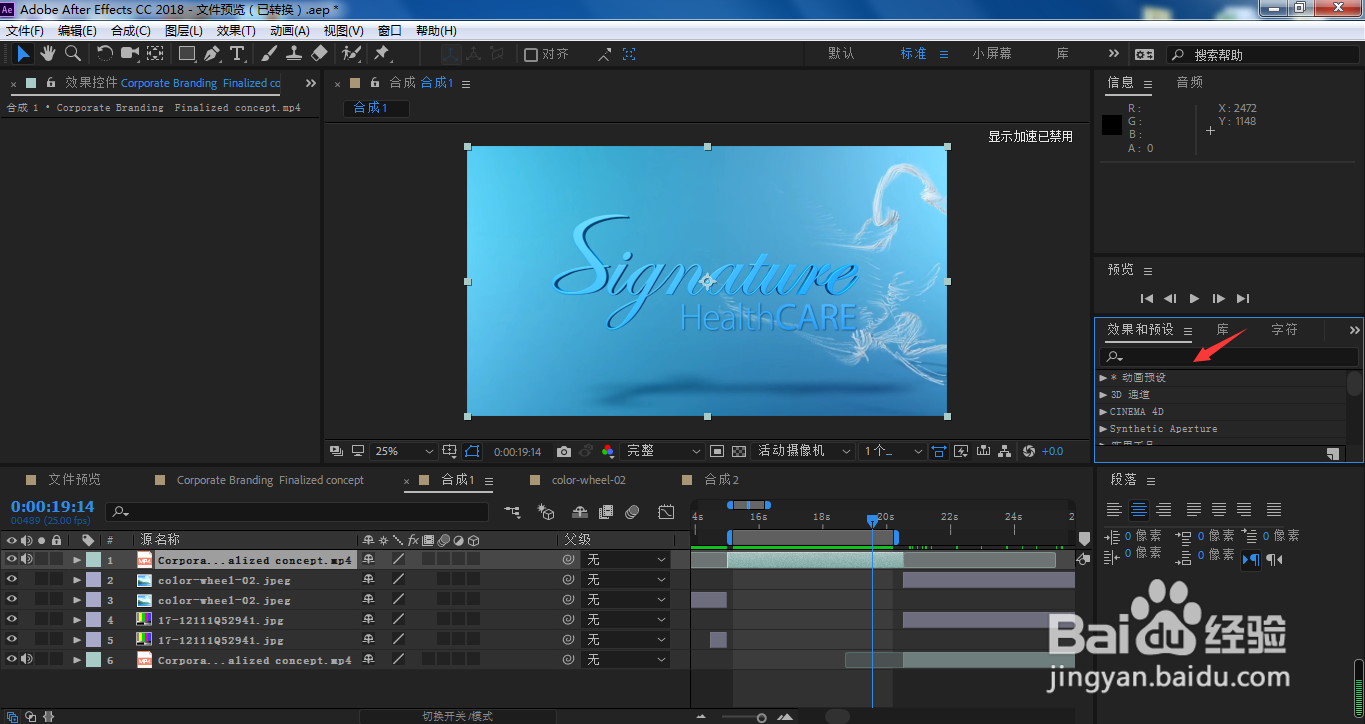This screenshot has height=724, width=1365.
Task: Click the snapshot camera icon in viewer
Action: 564,452
